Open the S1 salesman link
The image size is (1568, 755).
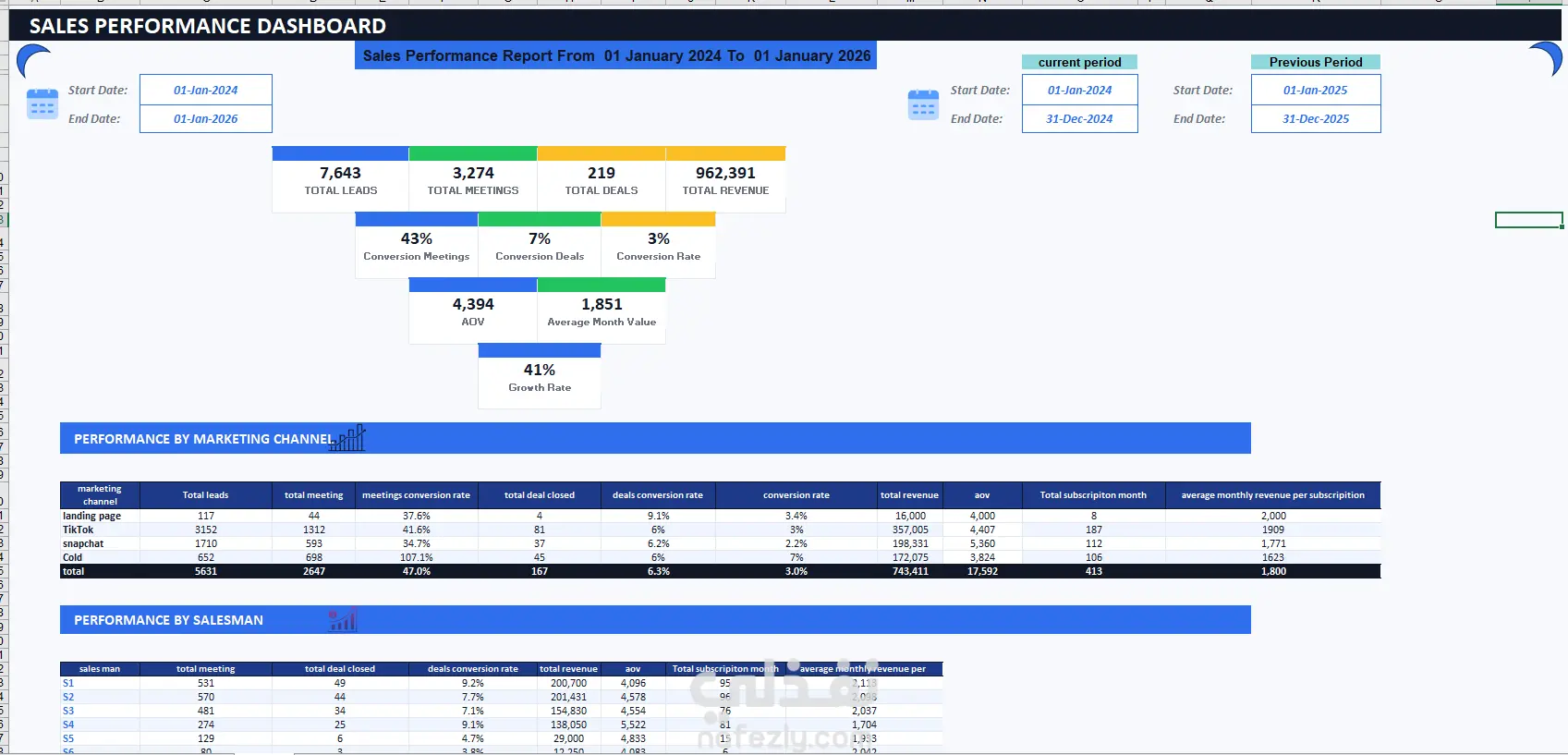[68, 683]
